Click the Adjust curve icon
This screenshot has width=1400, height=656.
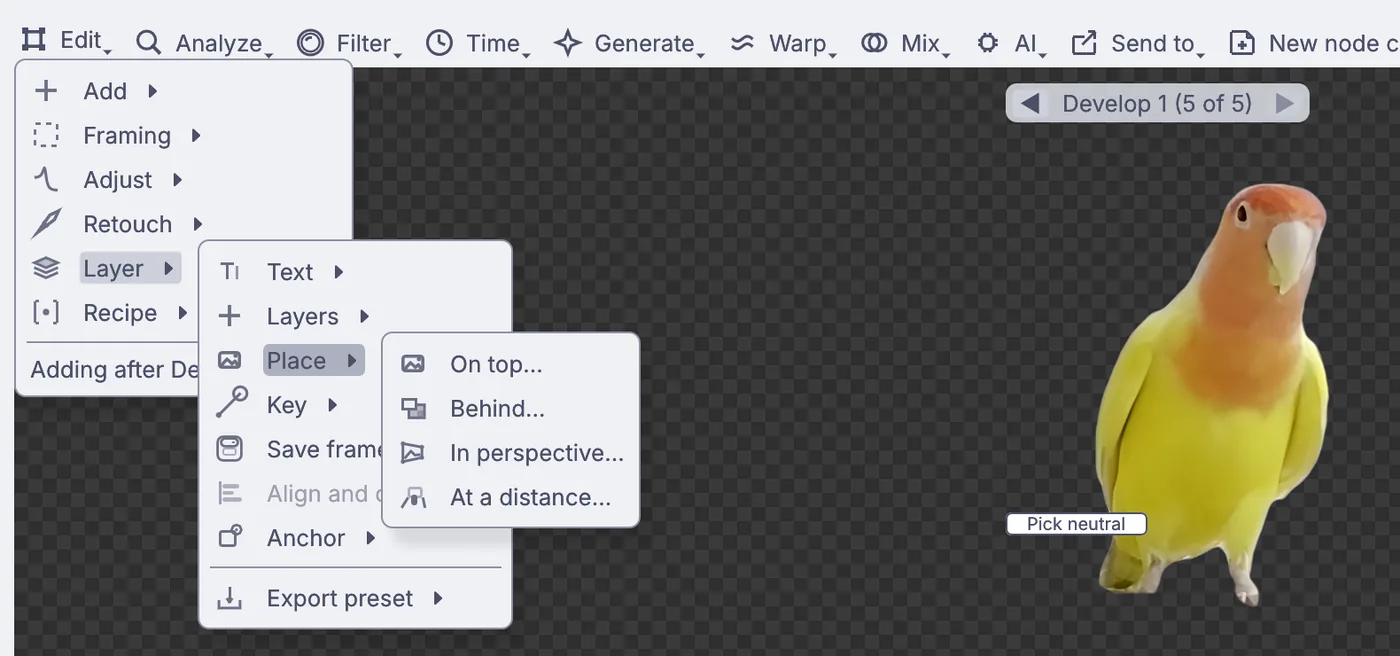(46, 180)
